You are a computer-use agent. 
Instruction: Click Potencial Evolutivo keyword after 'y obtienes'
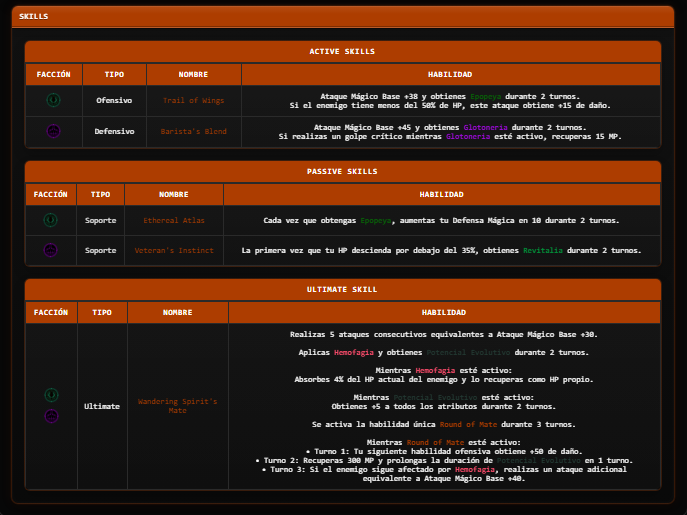(468, 352)
